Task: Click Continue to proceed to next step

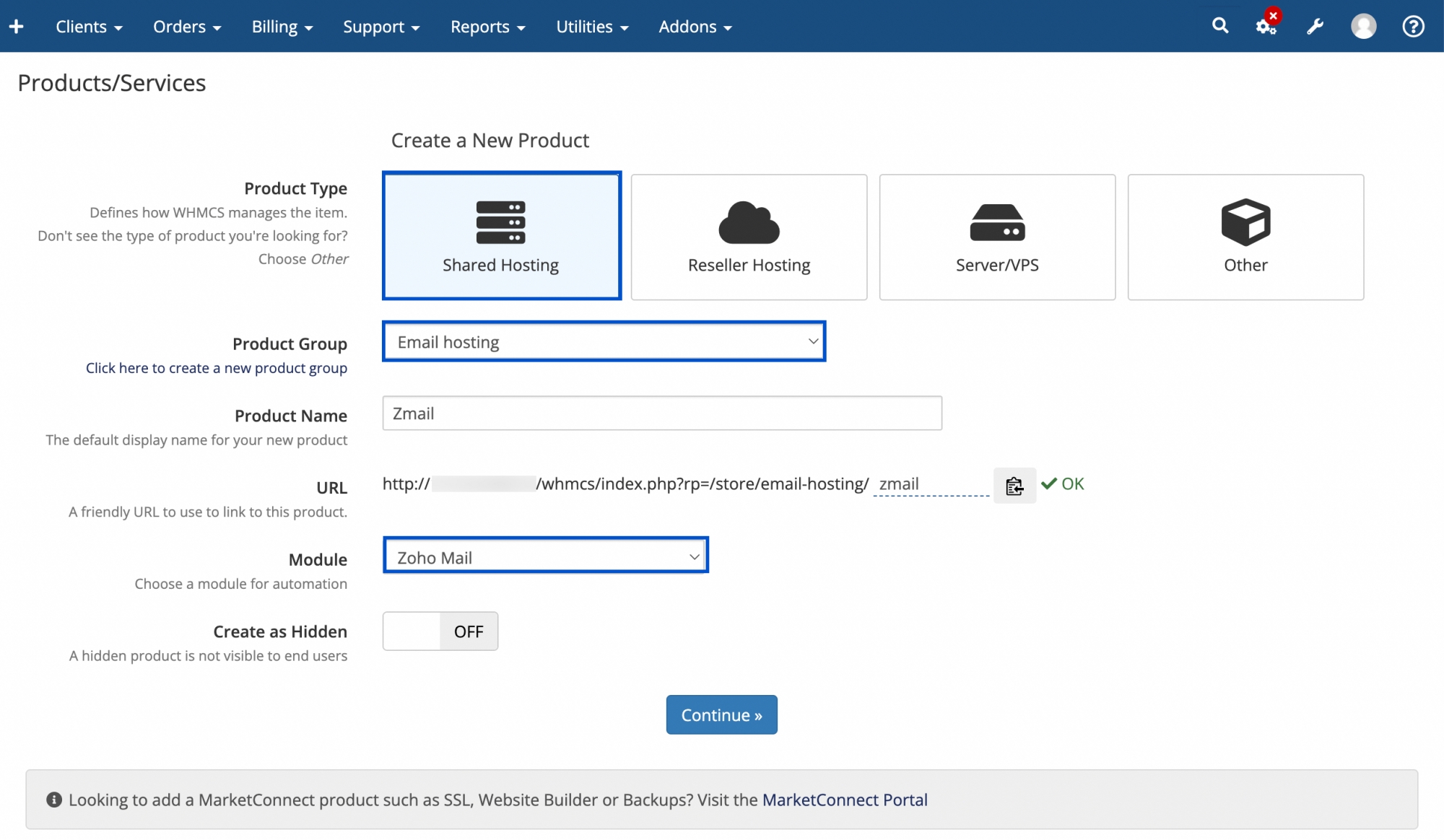Action: (722, 714)
